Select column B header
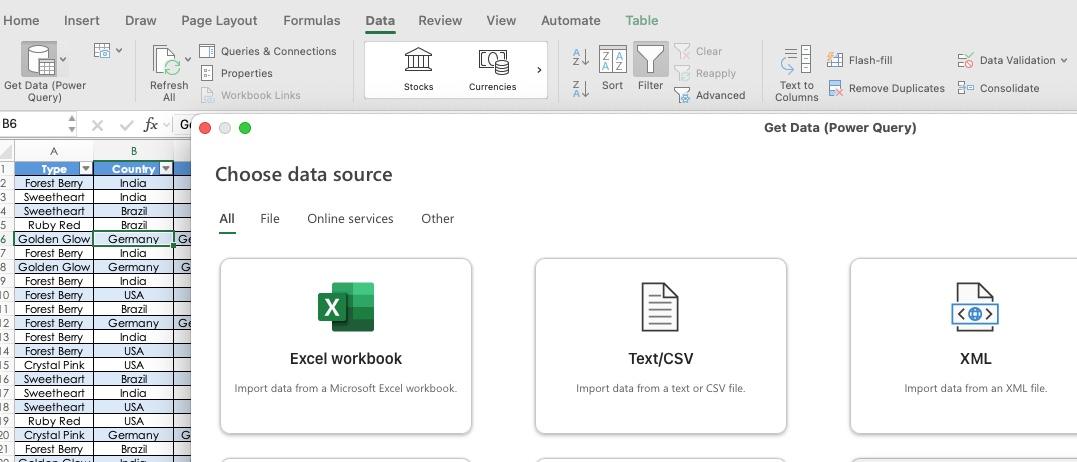The image size is (1077, 462). (x=134, y=151)
